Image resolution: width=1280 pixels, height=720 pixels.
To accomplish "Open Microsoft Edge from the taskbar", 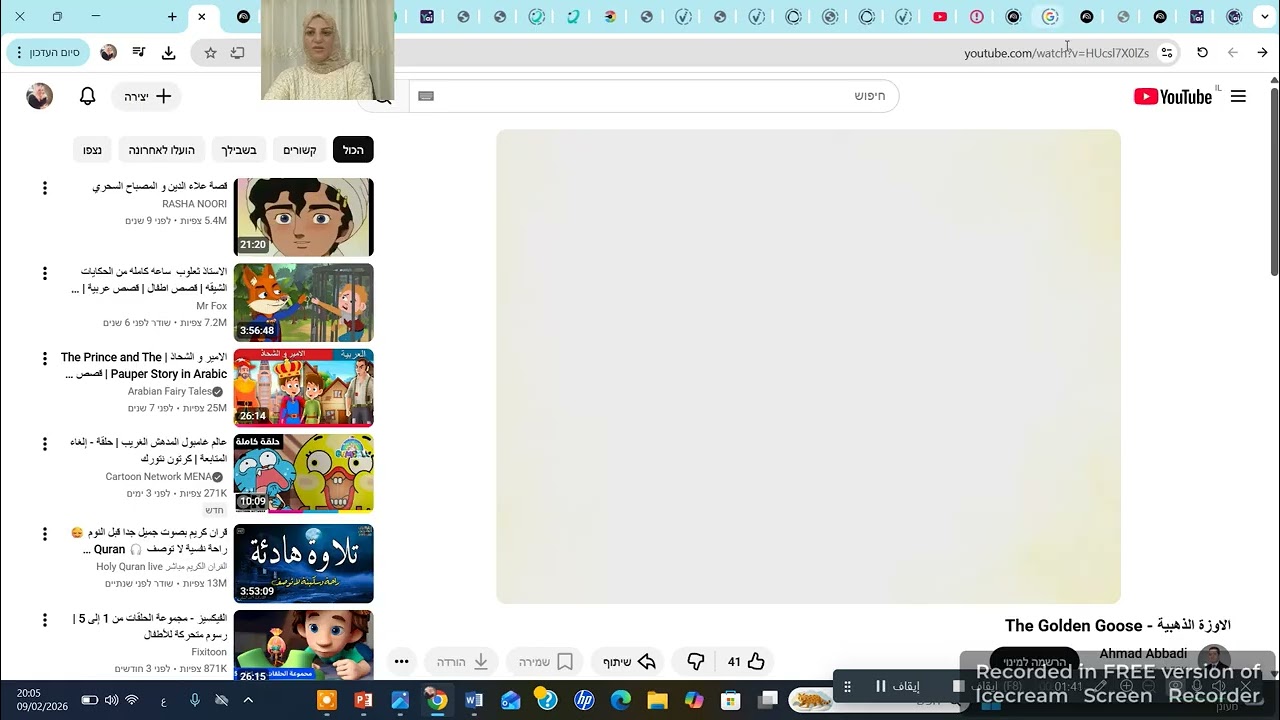I will (x=621, y=700).
